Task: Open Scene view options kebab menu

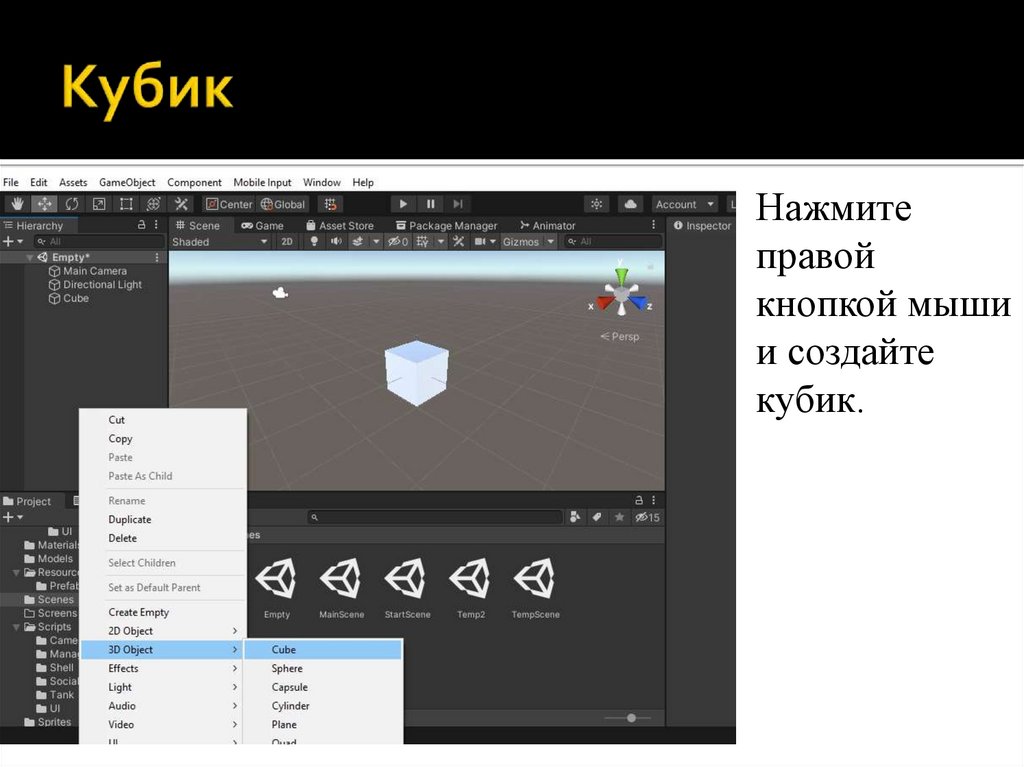Action: coord(653,225)
